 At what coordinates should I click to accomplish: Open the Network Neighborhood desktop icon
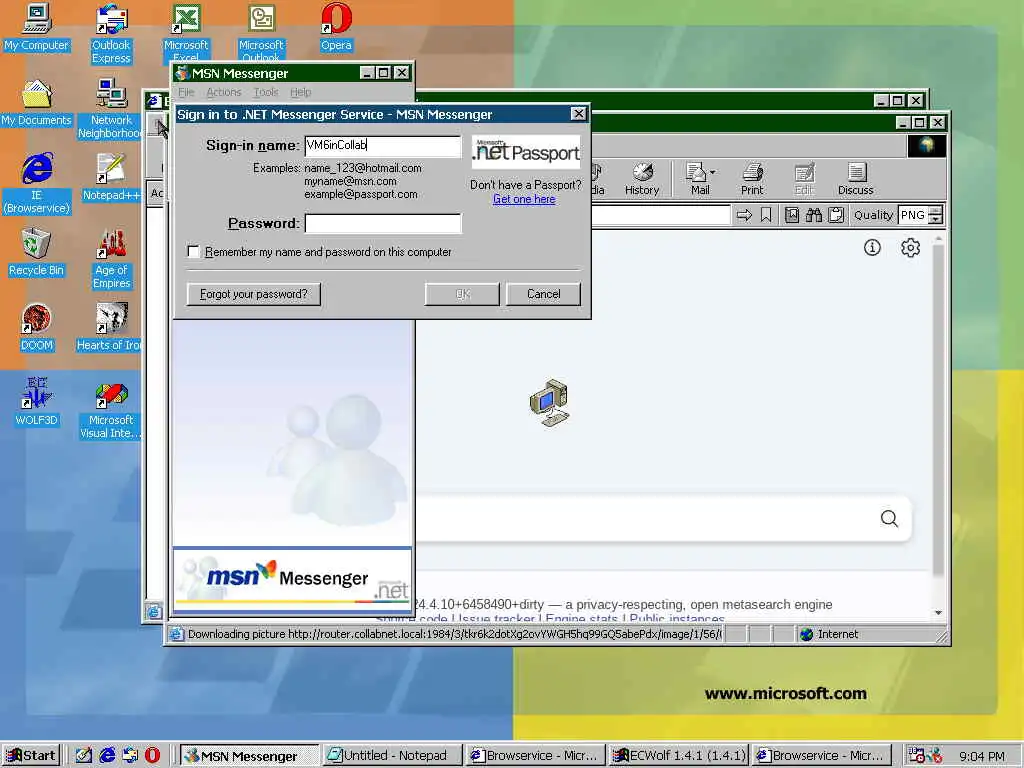coord(111,109)
